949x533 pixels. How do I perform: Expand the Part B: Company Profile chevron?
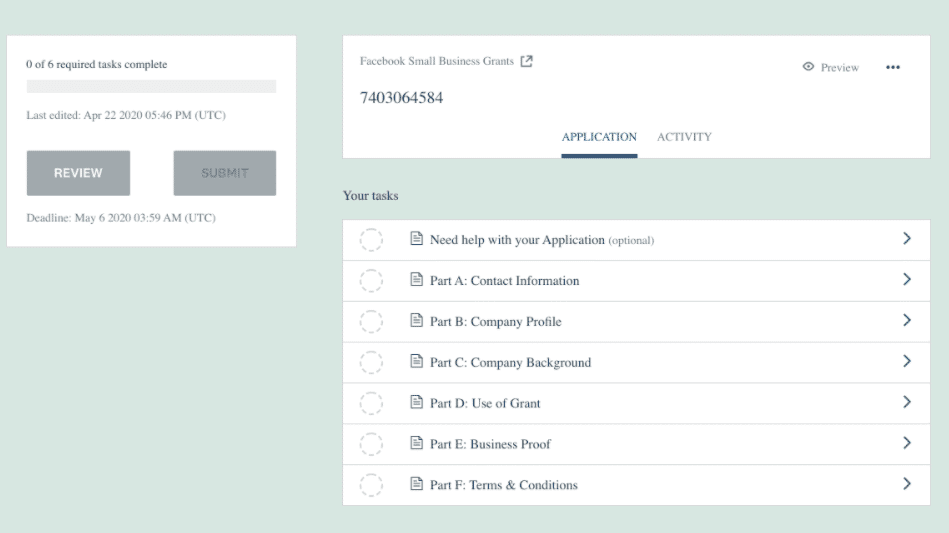click(907, 320)
